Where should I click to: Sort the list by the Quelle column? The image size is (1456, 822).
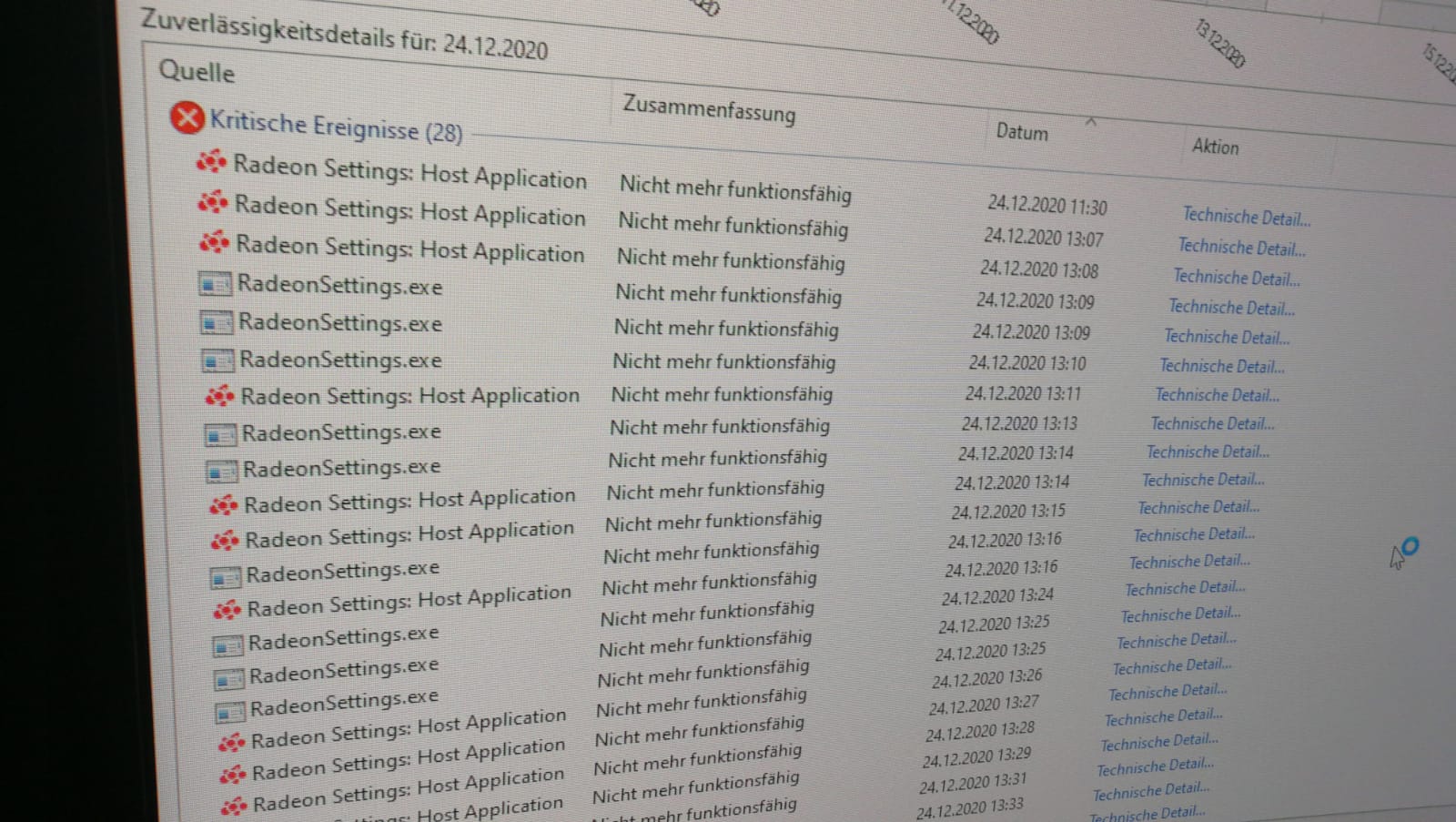point(197,71)
